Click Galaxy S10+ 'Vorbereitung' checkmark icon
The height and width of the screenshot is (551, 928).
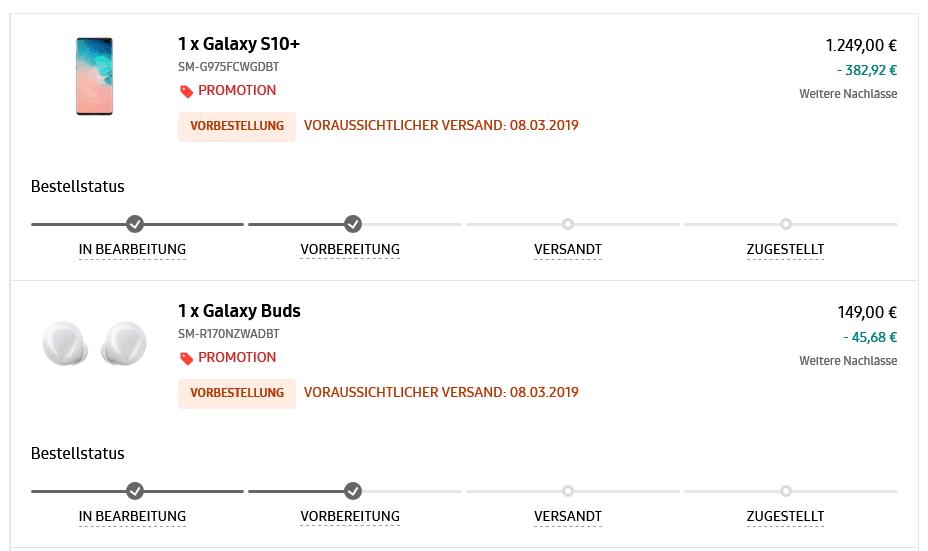click(353, 224)
